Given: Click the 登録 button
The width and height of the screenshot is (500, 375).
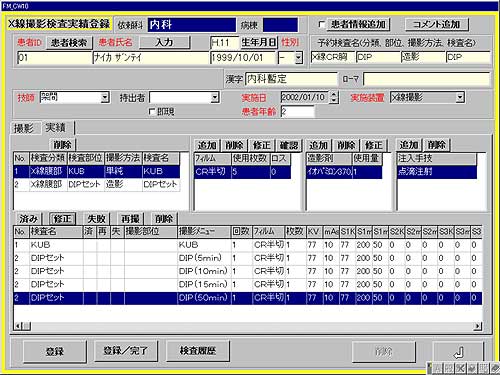Looking at the screenshot, I should pyautogui.click(x=55, y=351).
